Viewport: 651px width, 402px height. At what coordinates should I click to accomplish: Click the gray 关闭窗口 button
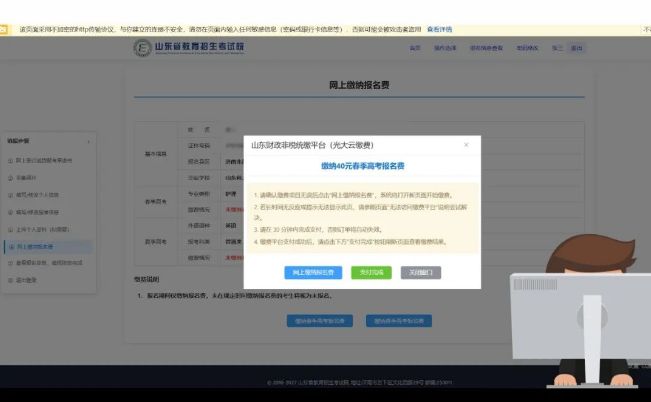pos(421,272)
